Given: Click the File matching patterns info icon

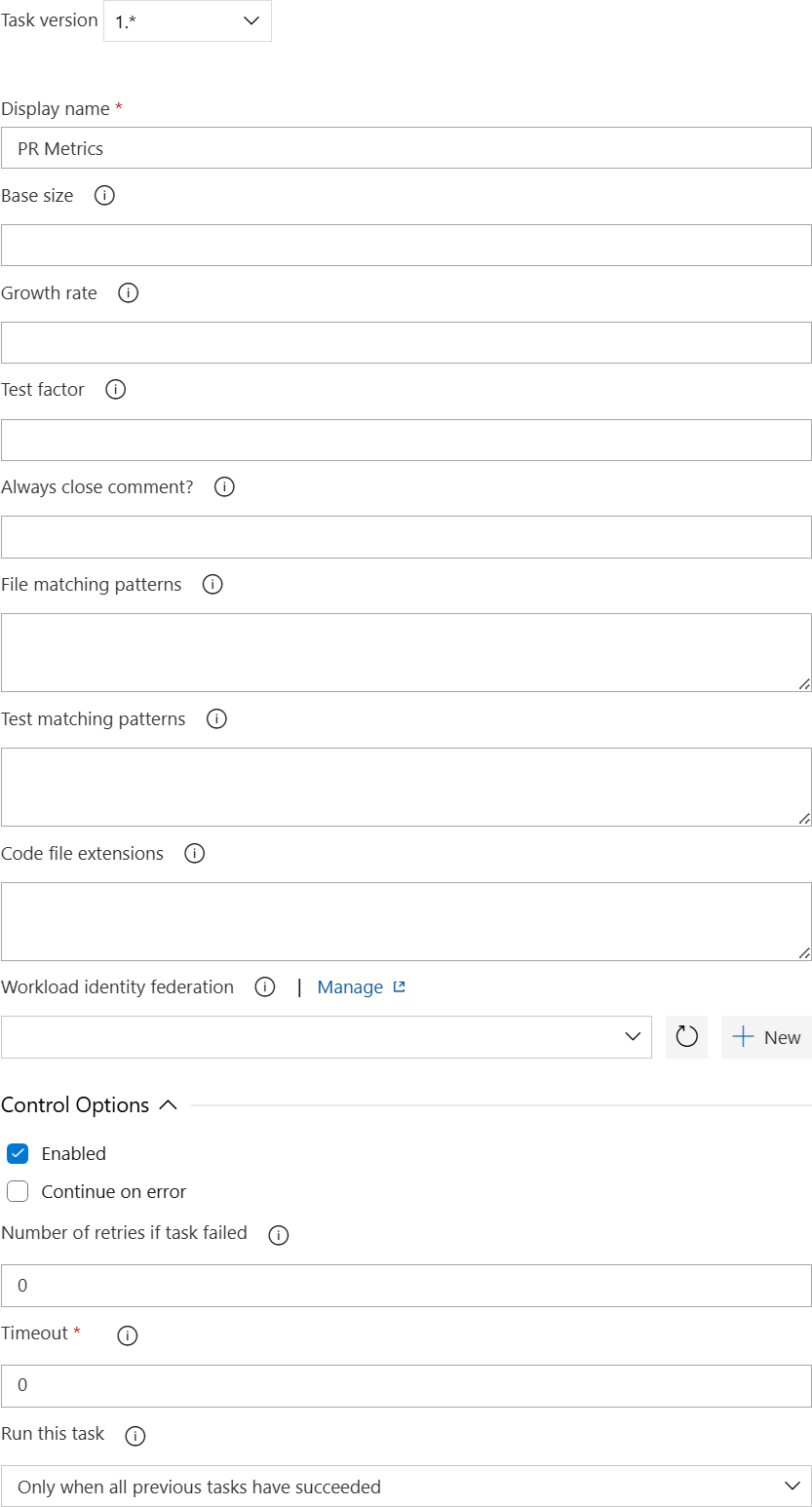Looking at the screenshot, I should coord(212,584).
